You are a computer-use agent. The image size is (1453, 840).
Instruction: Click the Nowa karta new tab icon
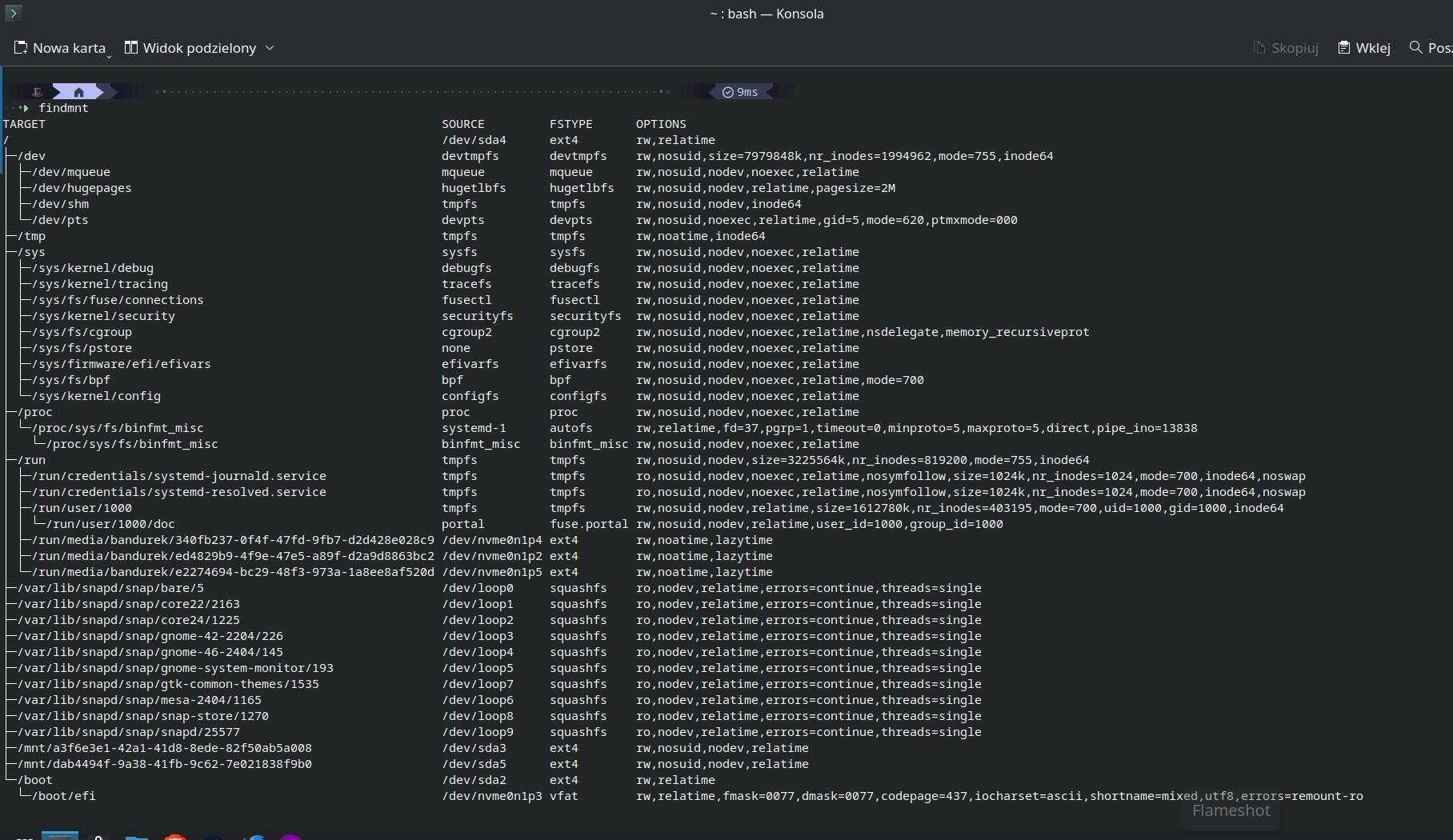21,48
